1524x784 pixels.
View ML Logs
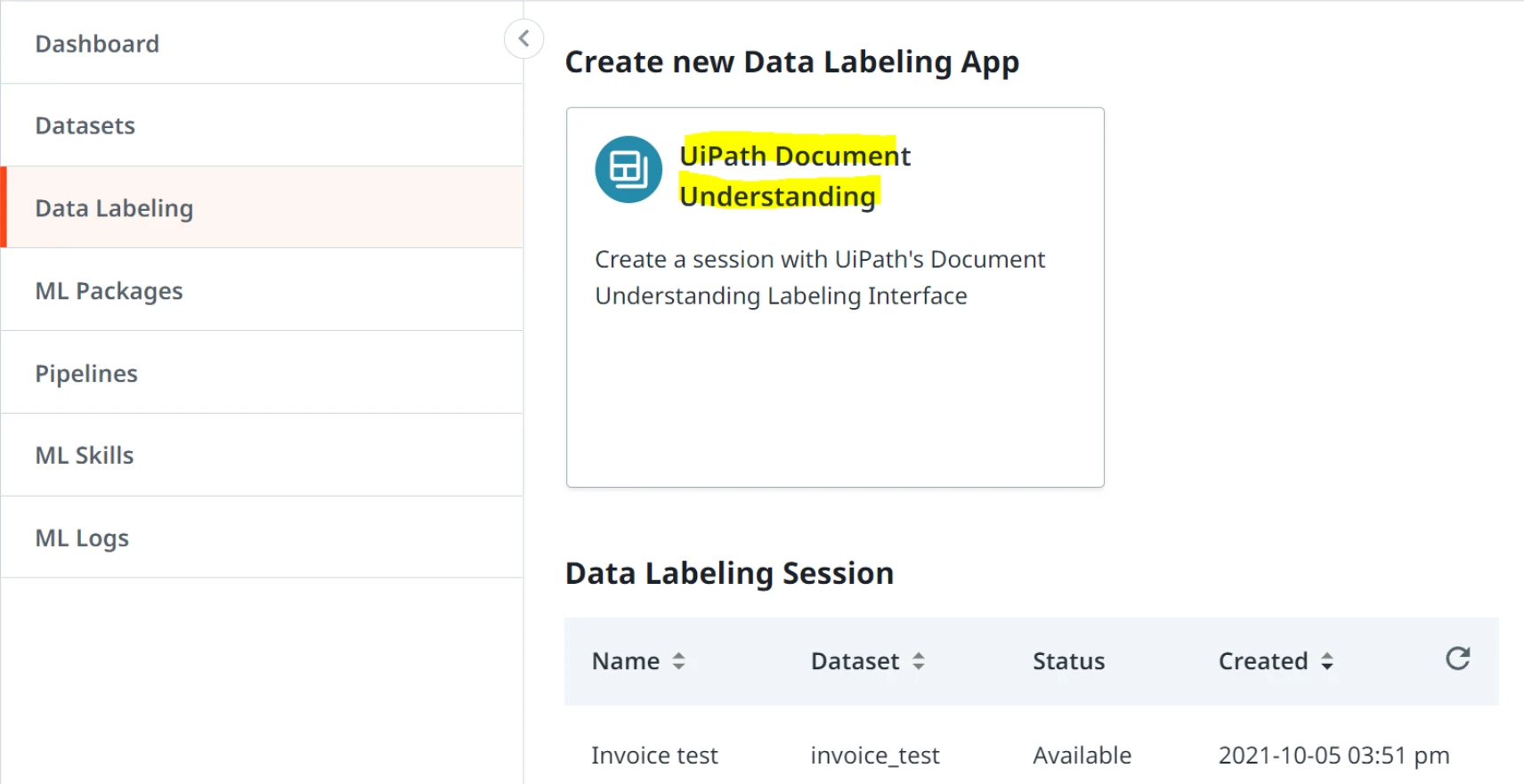point(262,537)
